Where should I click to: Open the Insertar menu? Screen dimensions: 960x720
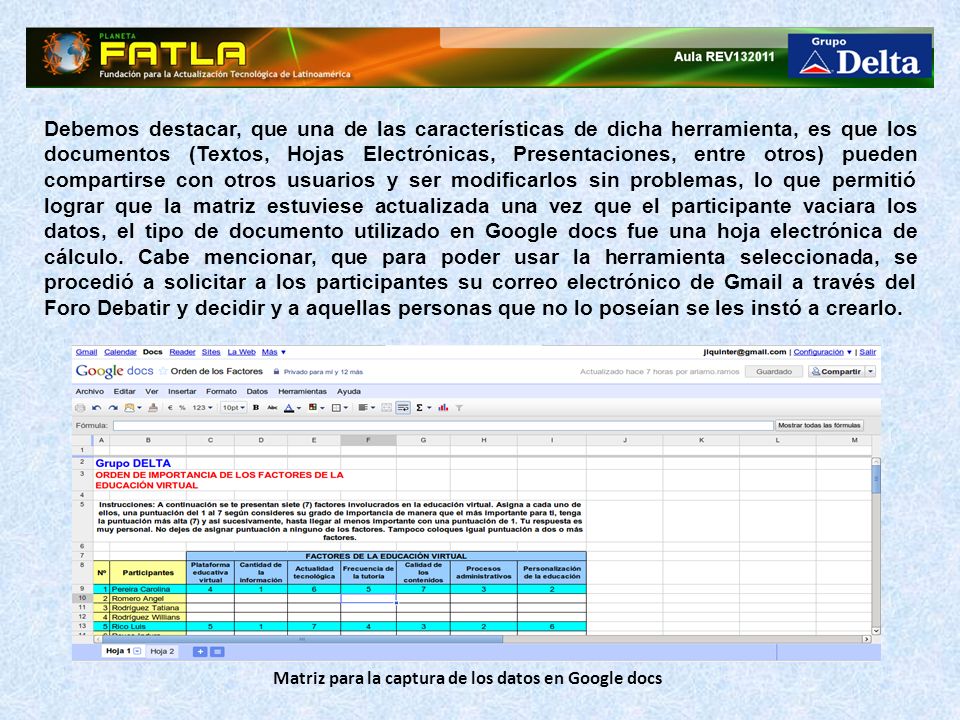click(x=182, y=391)
